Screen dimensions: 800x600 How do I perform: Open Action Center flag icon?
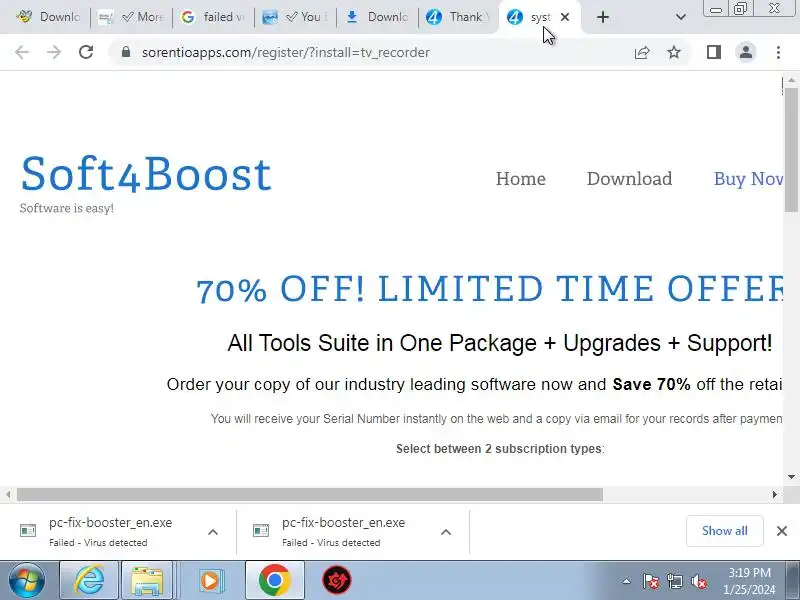(651, 581)
